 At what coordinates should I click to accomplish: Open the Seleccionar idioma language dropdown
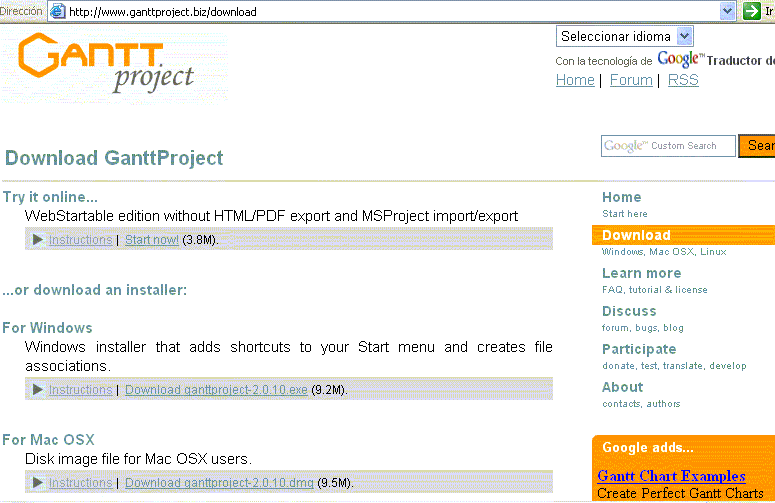[625, 36]
